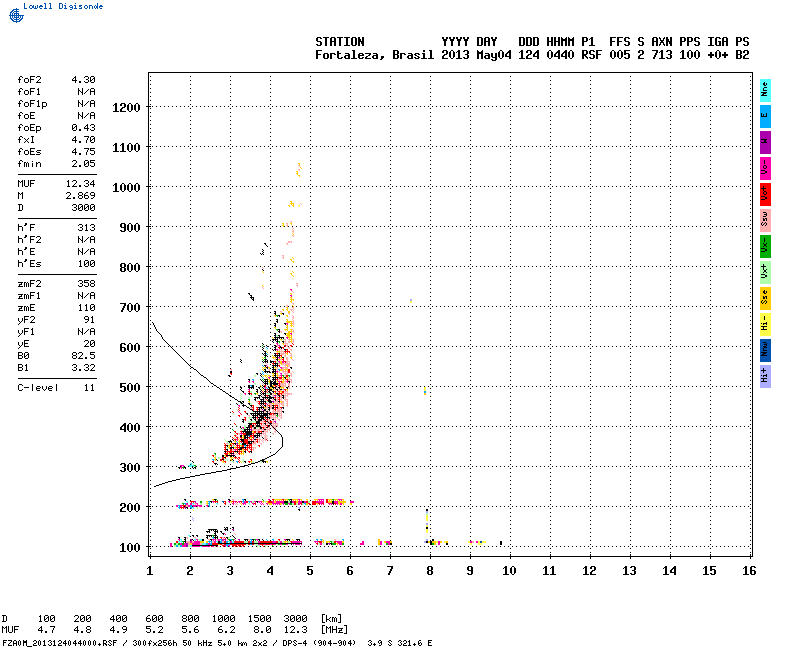Click the h'F value 313

pyautogui.click(x=87, y=228)
